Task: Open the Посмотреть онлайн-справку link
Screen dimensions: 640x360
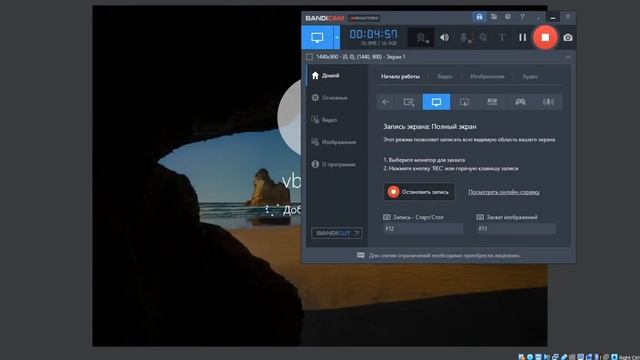Action: pos(504,192)
